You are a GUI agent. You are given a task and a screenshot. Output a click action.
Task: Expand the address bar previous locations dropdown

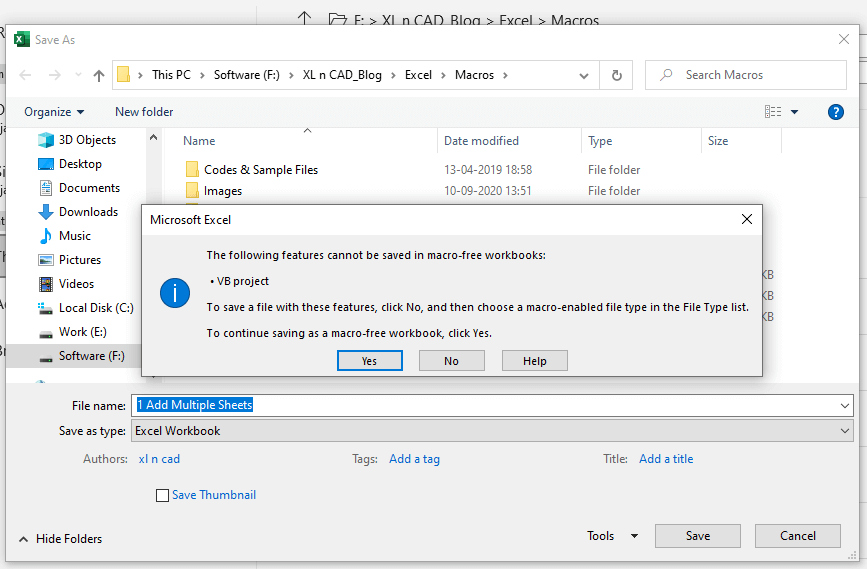tap(583, 76)
